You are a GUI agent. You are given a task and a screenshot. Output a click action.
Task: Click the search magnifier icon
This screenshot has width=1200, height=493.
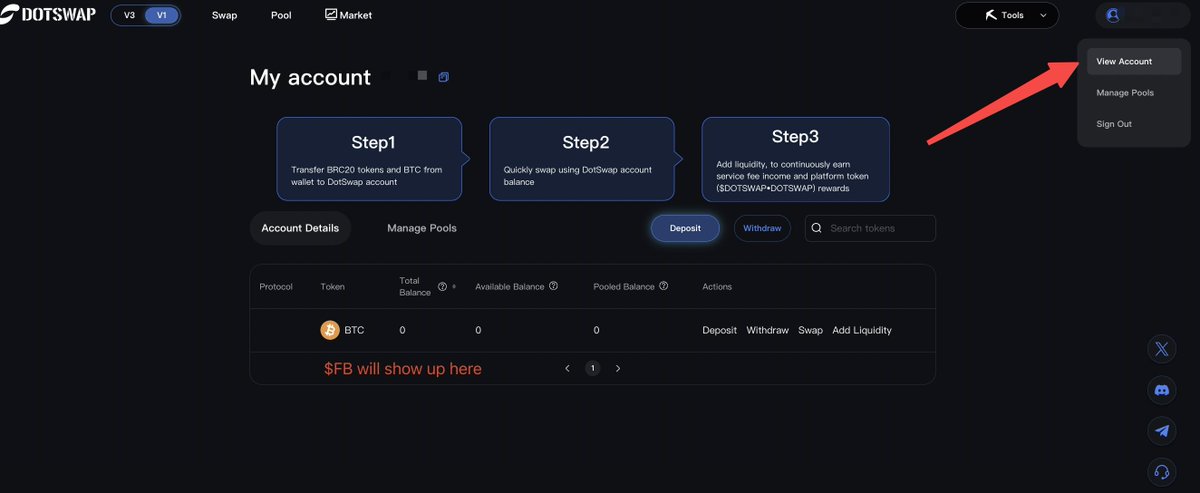coord(818,228)
